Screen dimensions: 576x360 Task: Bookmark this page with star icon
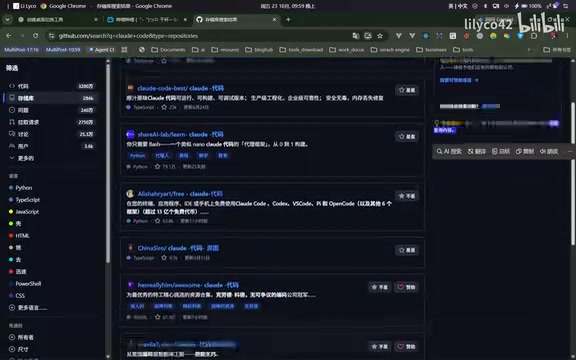(380, 36)
